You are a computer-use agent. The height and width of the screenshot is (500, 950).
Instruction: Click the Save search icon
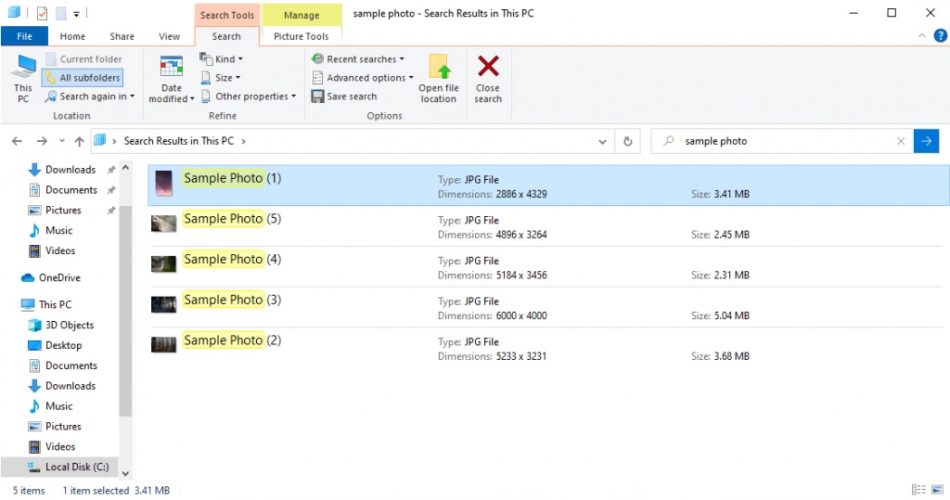318,97
